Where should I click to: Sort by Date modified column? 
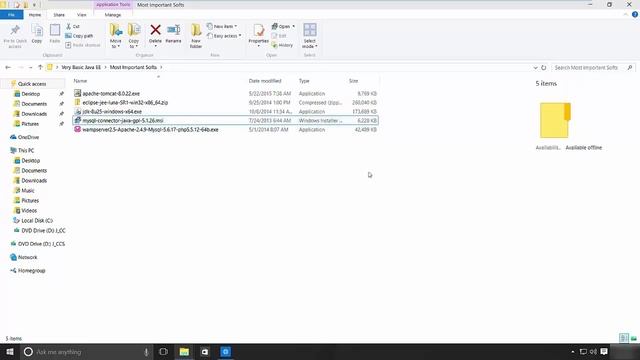[x=265, y=81]
